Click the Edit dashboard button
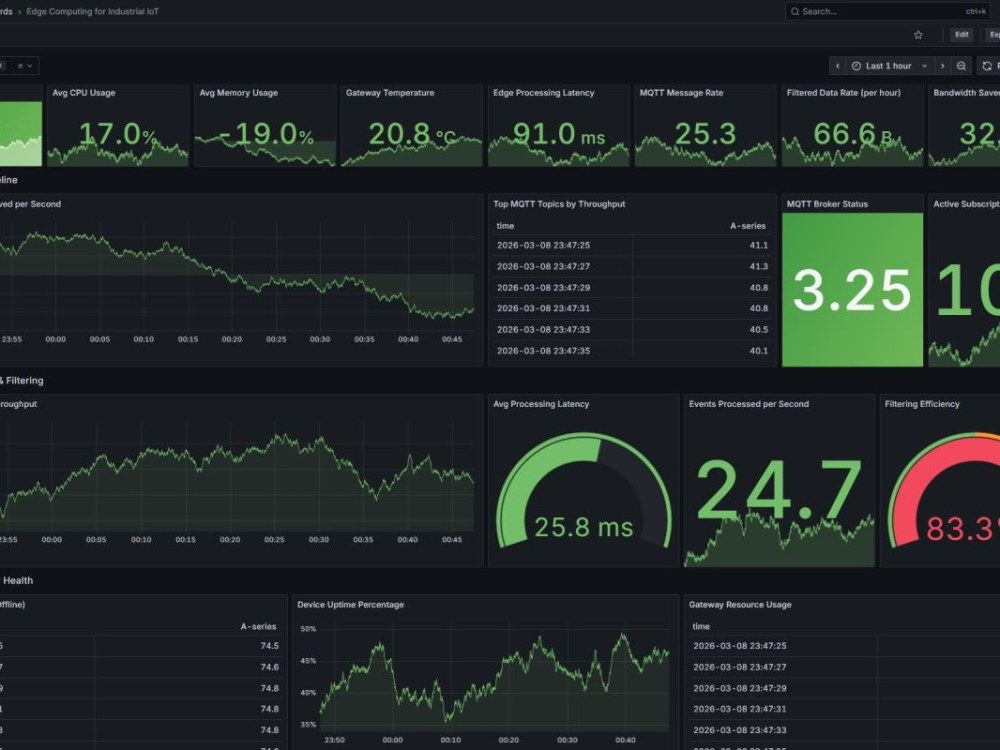 click(x=962, y=35)
